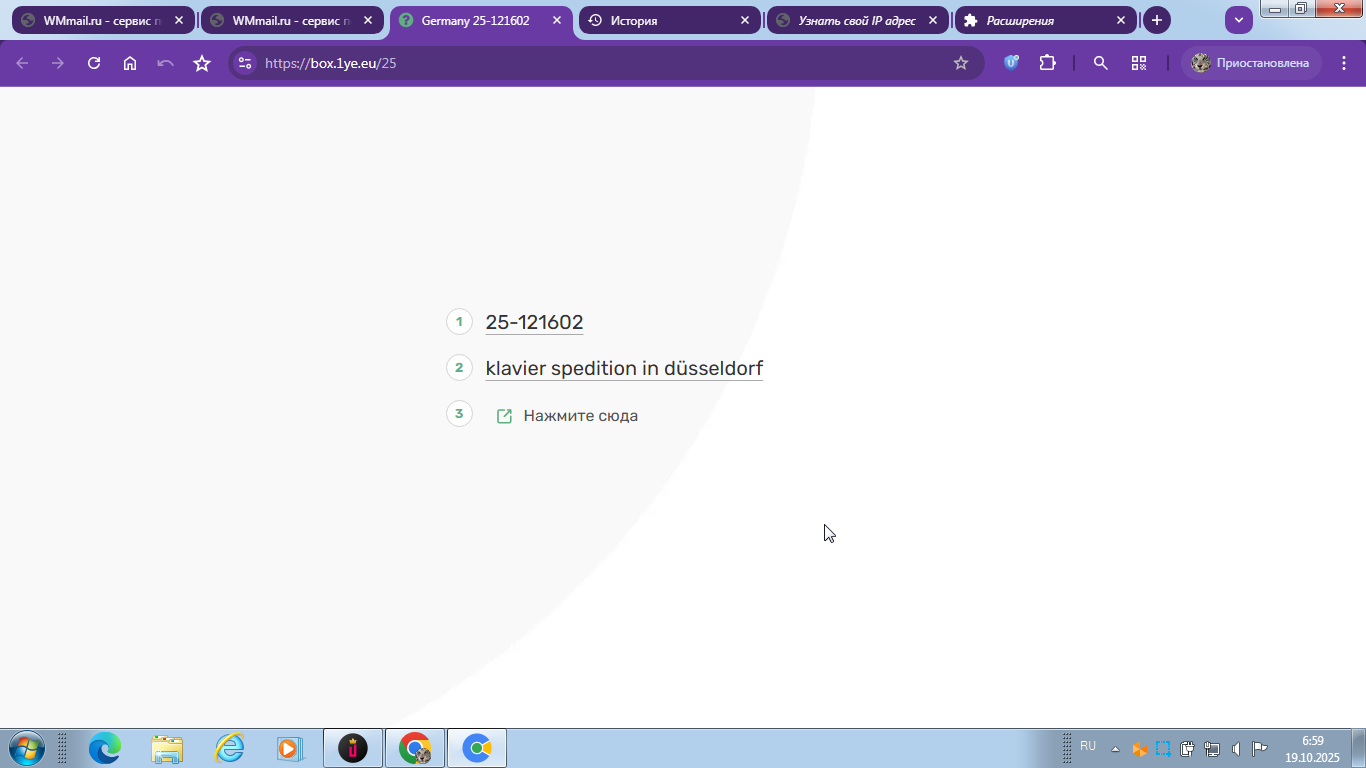Launch Internet Explorer from taskbar
Viewport: 1366px width, 768px height.
point(229,748)
